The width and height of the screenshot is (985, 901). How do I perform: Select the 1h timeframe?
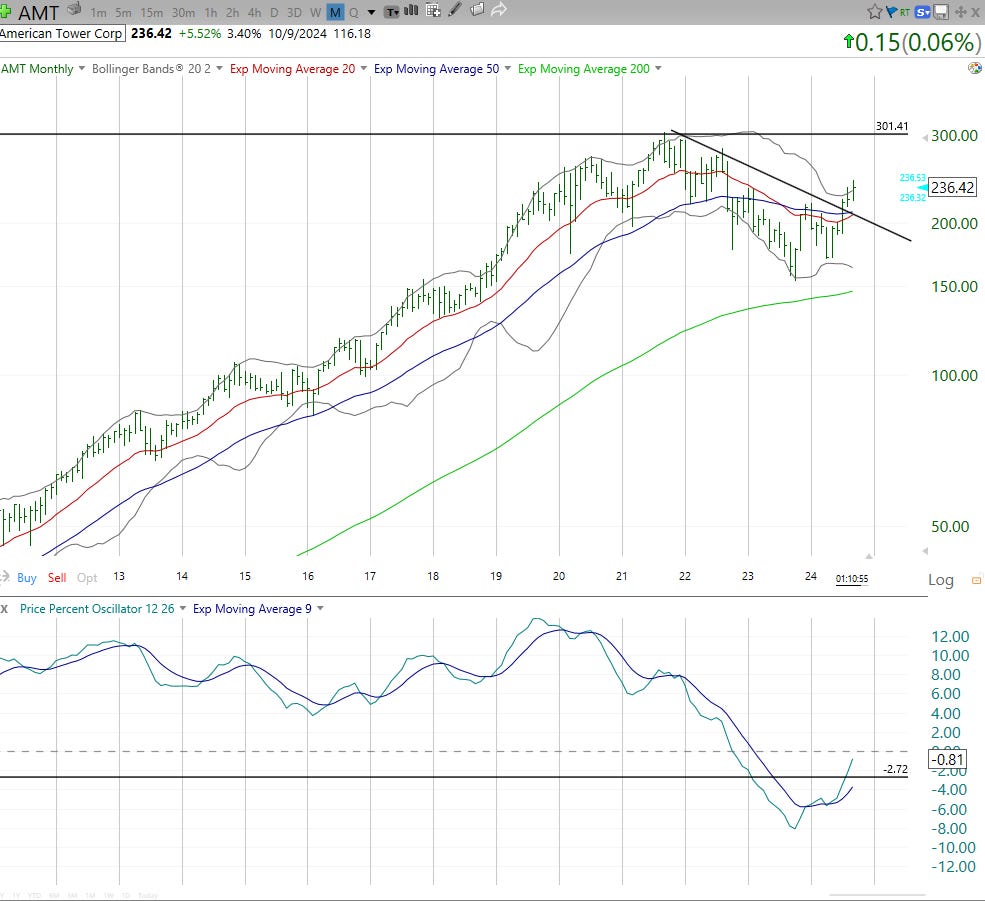pyautogui.click(x=210, y=13)
